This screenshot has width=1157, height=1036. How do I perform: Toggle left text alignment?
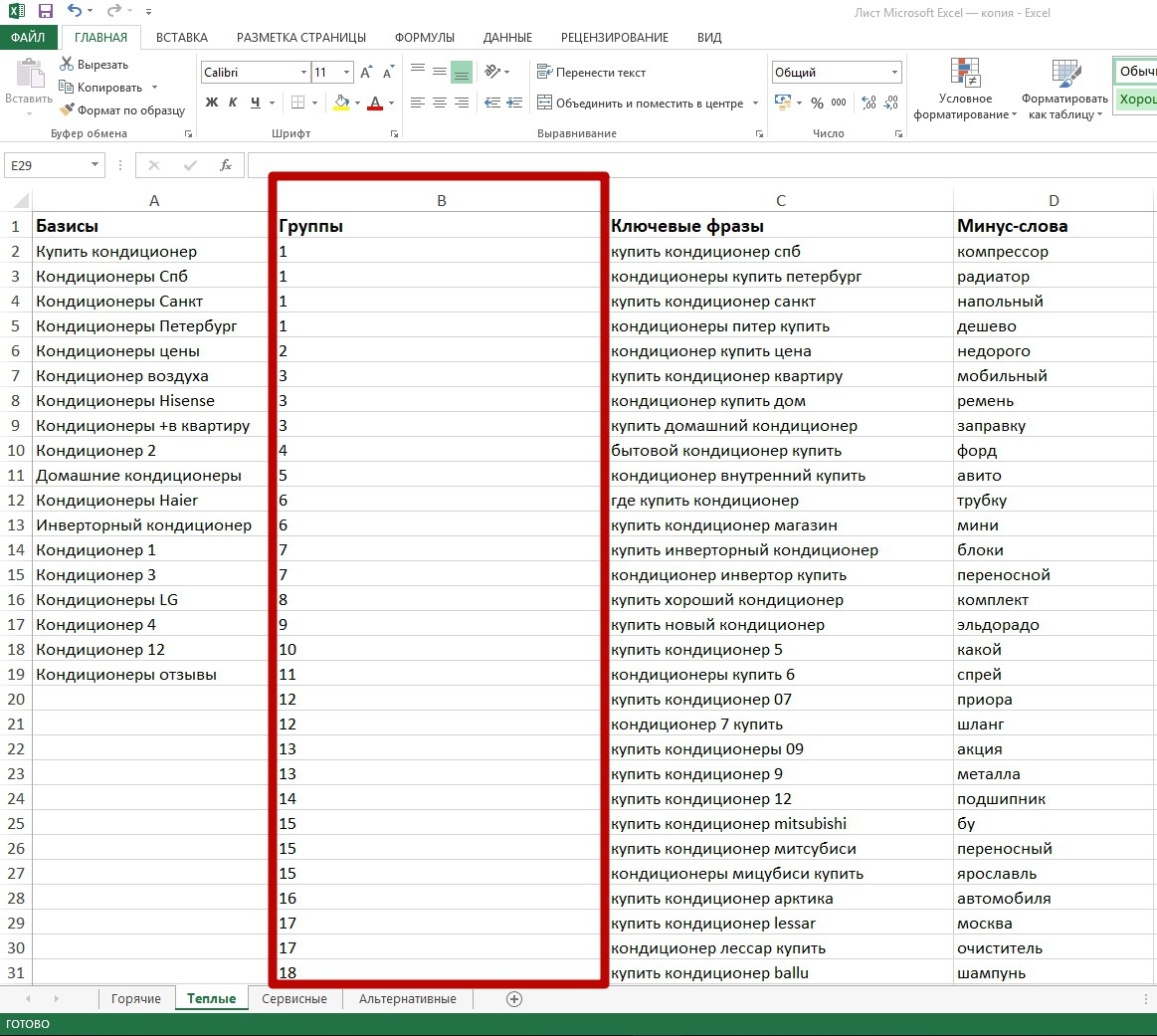(418, 103)
